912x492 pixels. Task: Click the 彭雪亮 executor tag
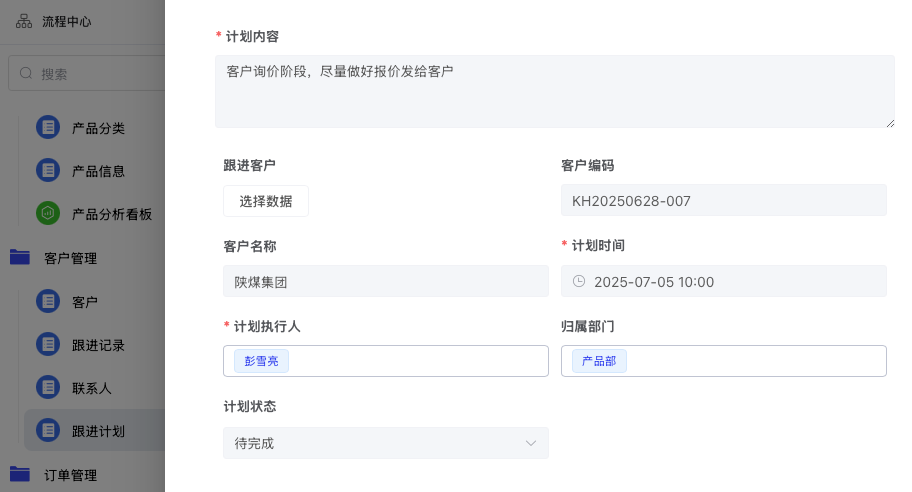click(261, 361)
